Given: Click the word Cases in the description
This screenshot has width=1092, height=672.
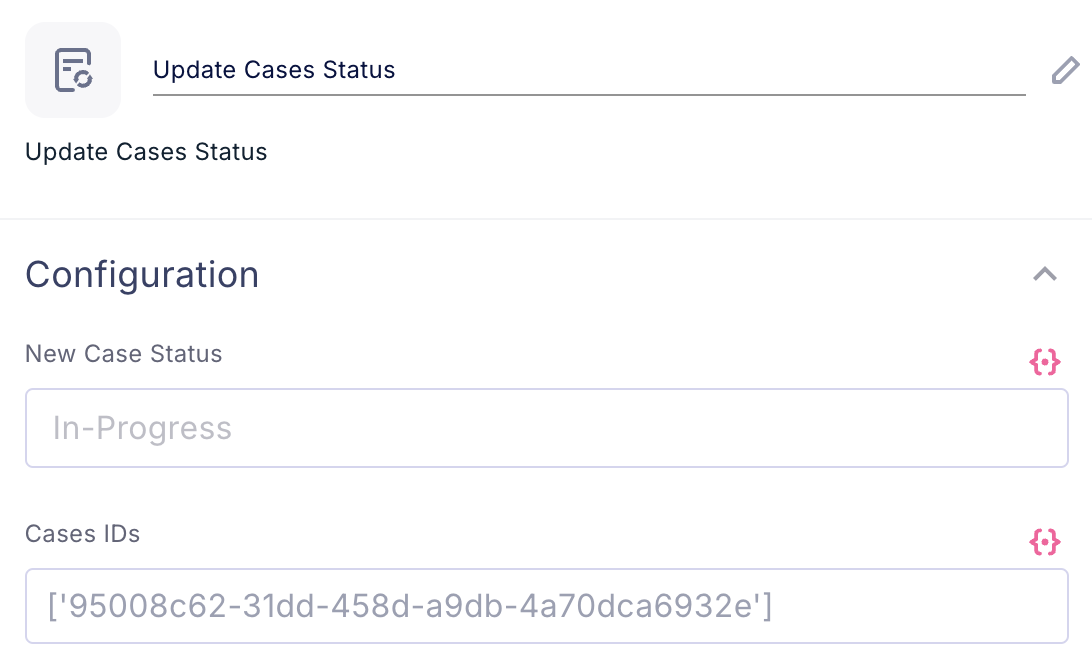Looking at the screenshot, I should [154, 152].
